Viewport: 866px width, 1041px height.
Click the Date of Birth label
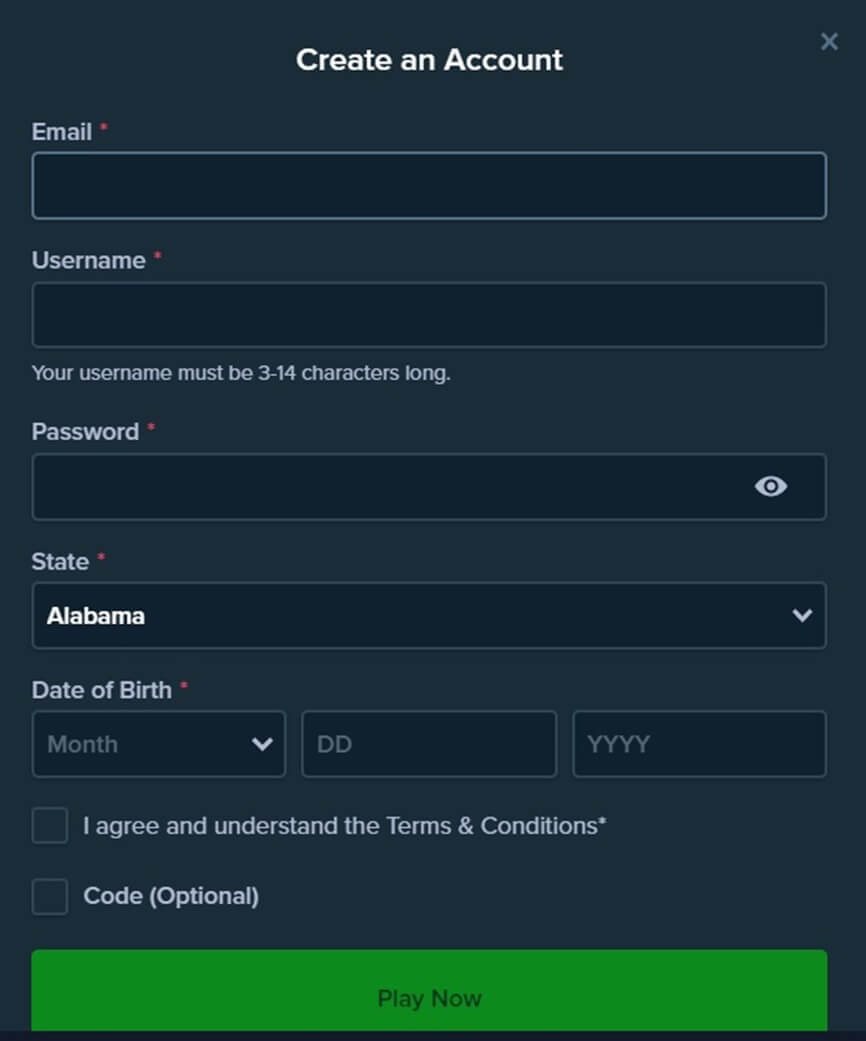tap(102, 690)
